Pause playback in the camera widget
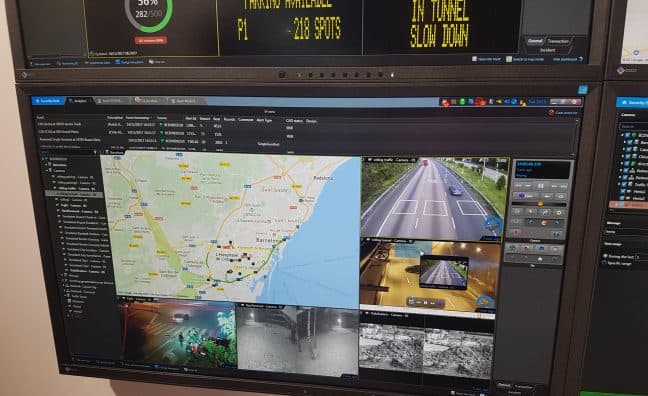Viewport: 648px width, 396px height. click(x=540, y=186)
